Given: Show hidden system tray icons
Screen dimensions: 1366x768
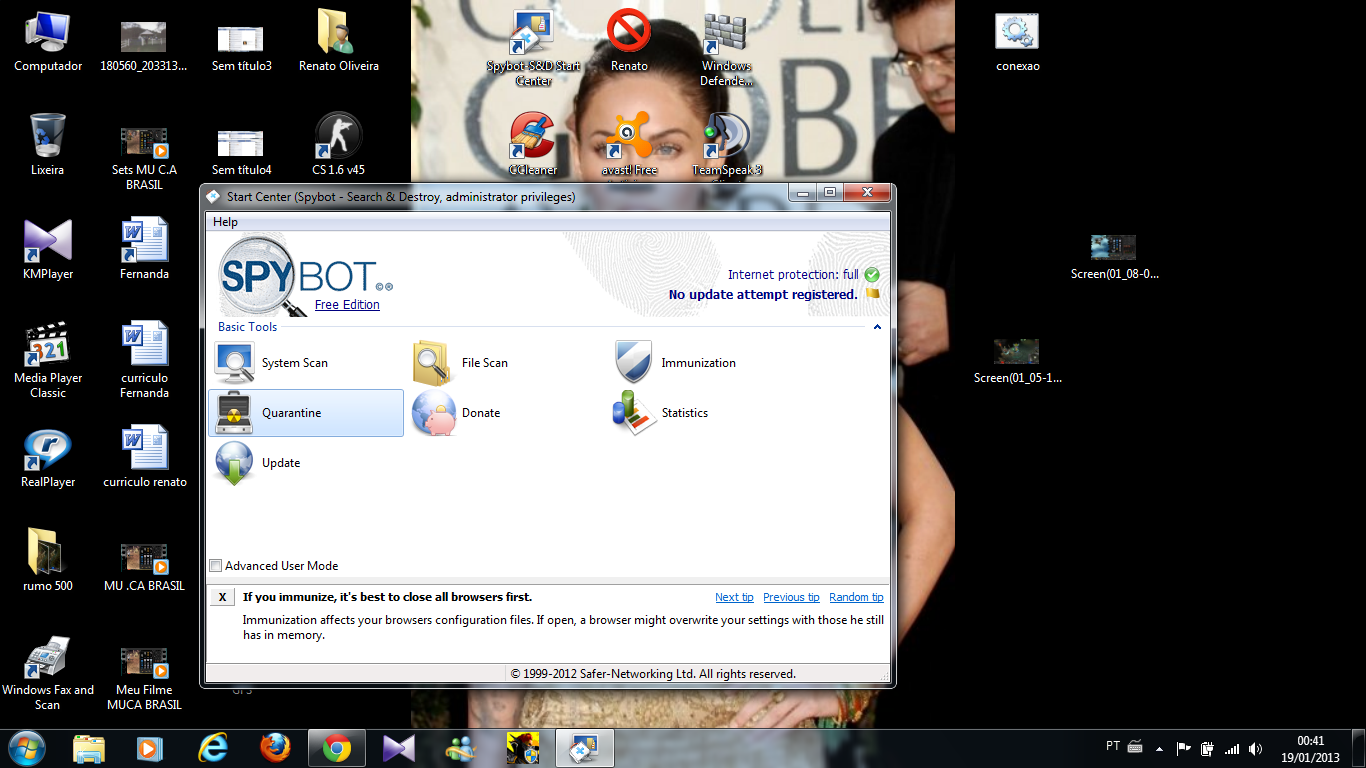Looking at the screenshot, I should [1159, 748].
